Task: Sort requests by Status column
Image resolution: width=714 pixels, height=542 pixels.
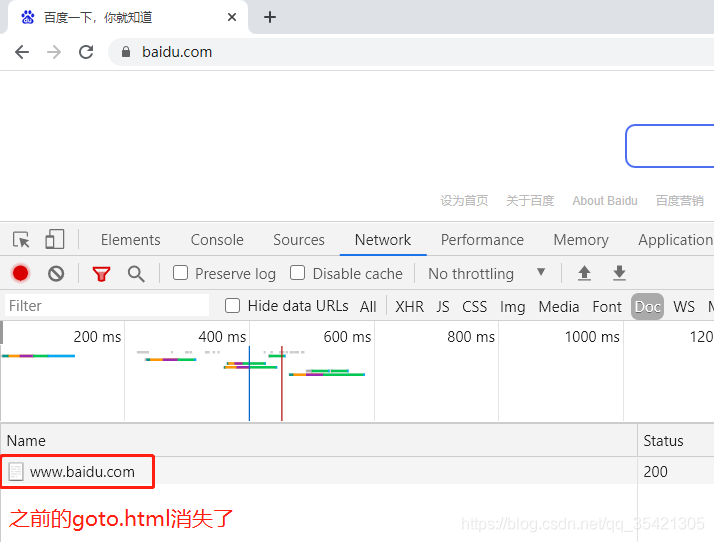Action: 676,440
